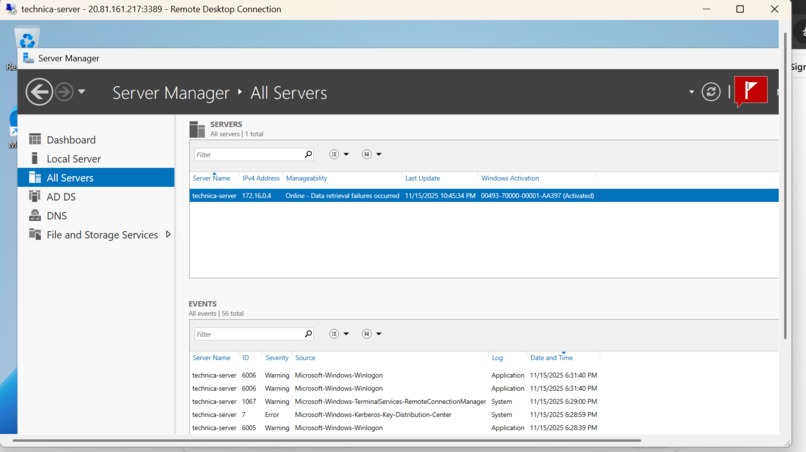Sort servers by Manageability column

click(306, 178)
